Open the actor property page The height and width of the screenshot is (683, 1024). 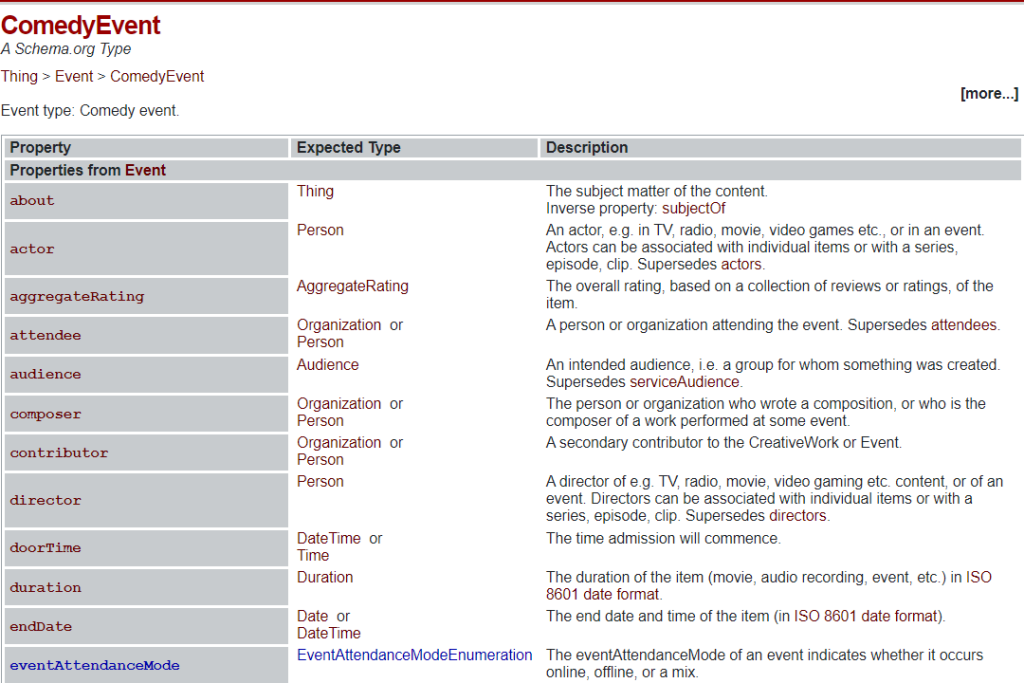tap(31, 249)
